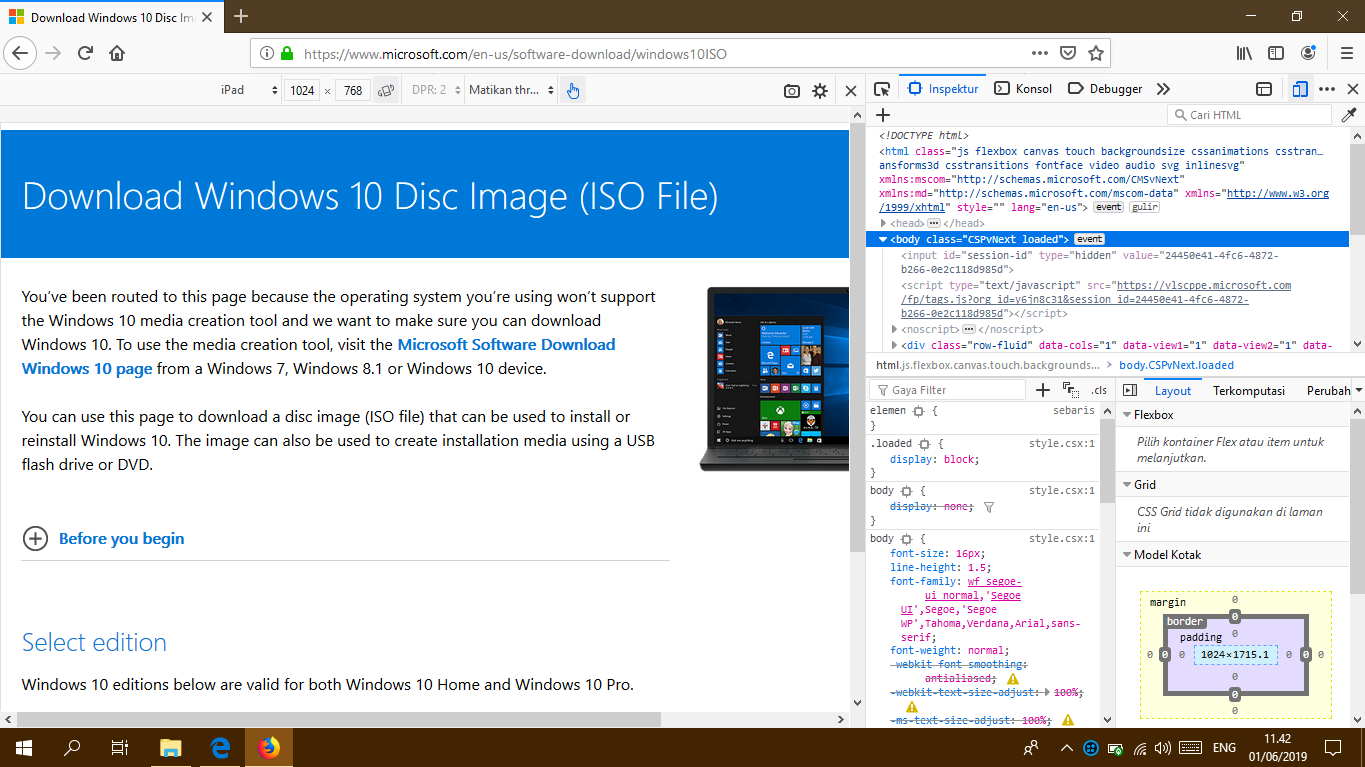Expand the div row-fluid node
This screenshot has width=1365, height=767.
point(895,345)
